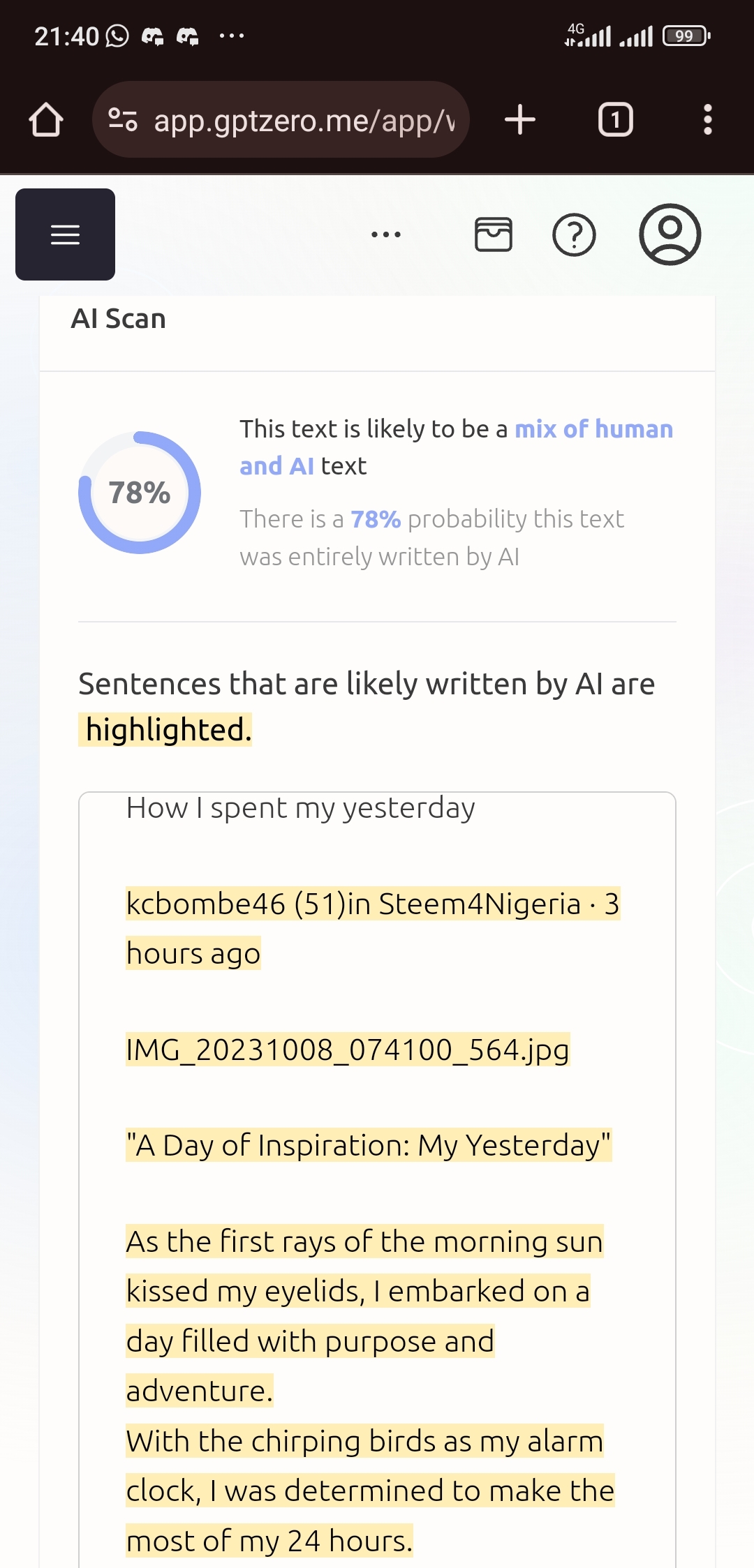Click the horizontal three dots in app header

(386, 234)
